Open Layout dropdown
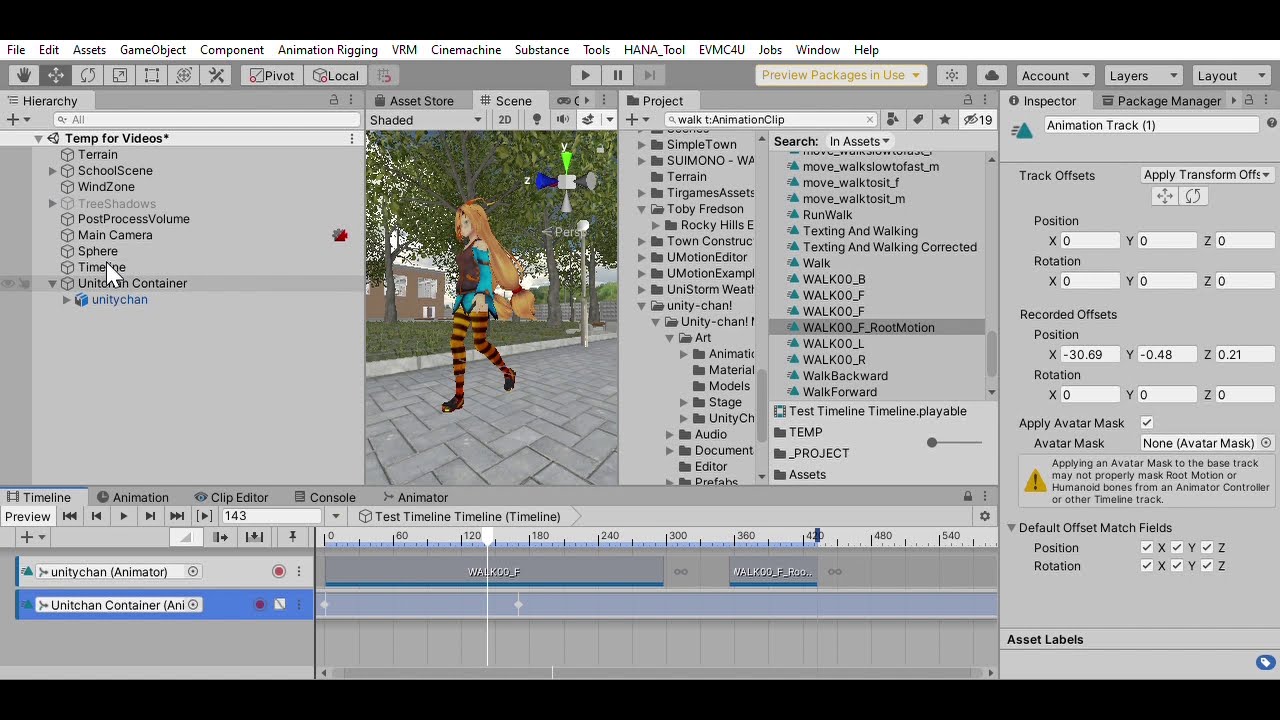The height and width of the screenshot is (720, 1280). coord(1230,75)
